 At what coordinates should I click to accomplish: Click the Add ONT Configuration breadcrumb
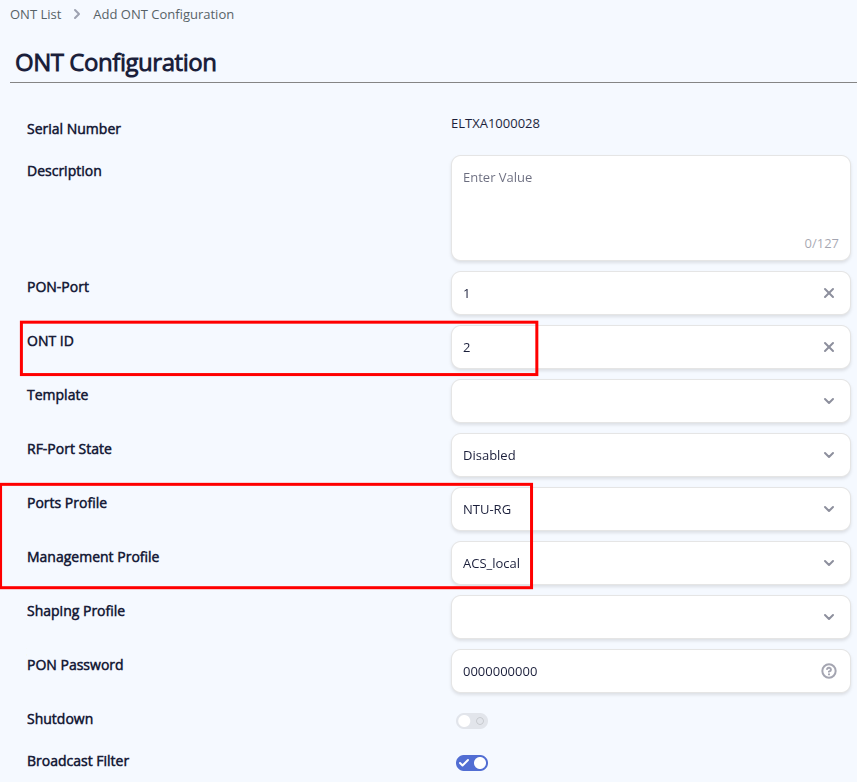pyautogui.click(x=163, y=15)
